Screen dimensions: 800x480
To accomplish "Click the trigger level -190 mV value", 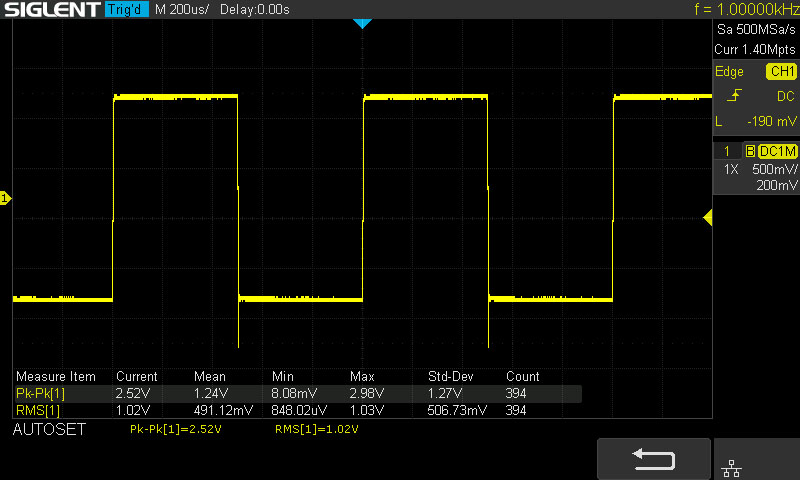I will pos(772,121).
